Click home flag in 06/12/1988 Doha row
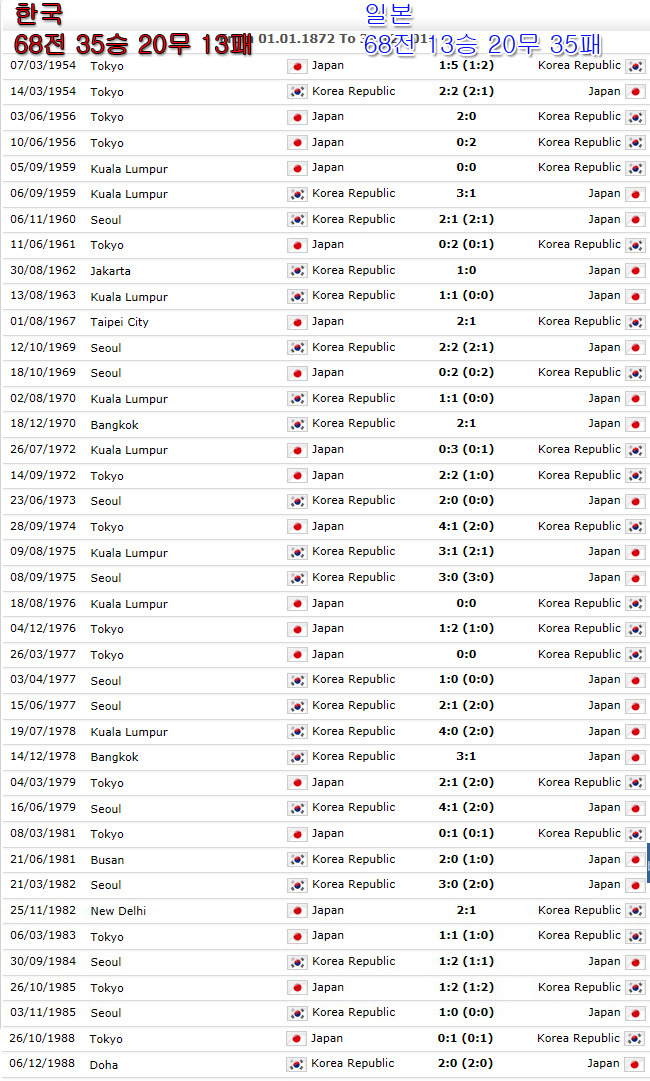Image resolution: width=650 pixels, height=1081 pixels. tap(296, 1064)
